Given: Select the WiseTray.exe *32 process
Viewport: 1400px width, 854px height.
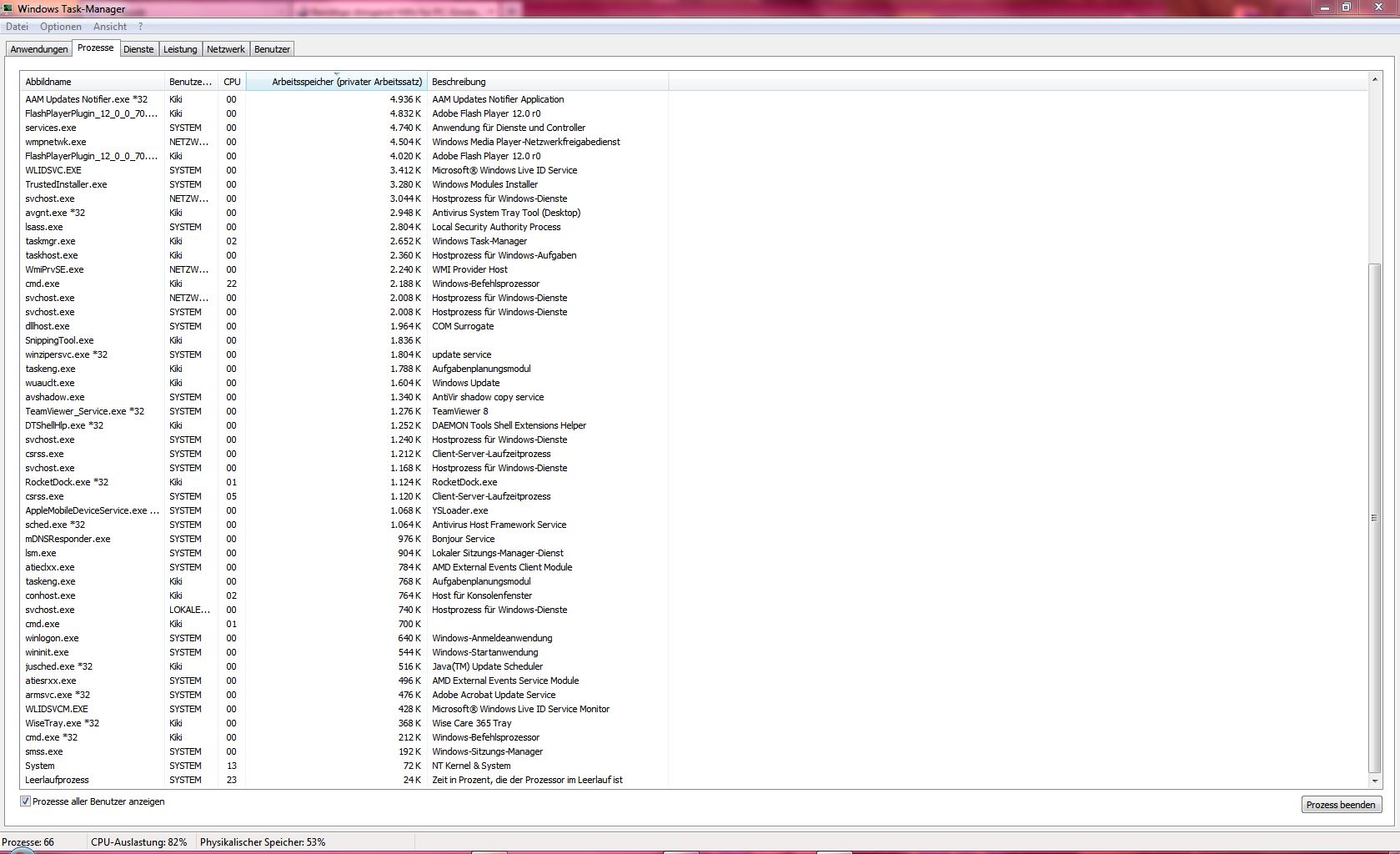Looking at the screenshot, I should [344, 723].
